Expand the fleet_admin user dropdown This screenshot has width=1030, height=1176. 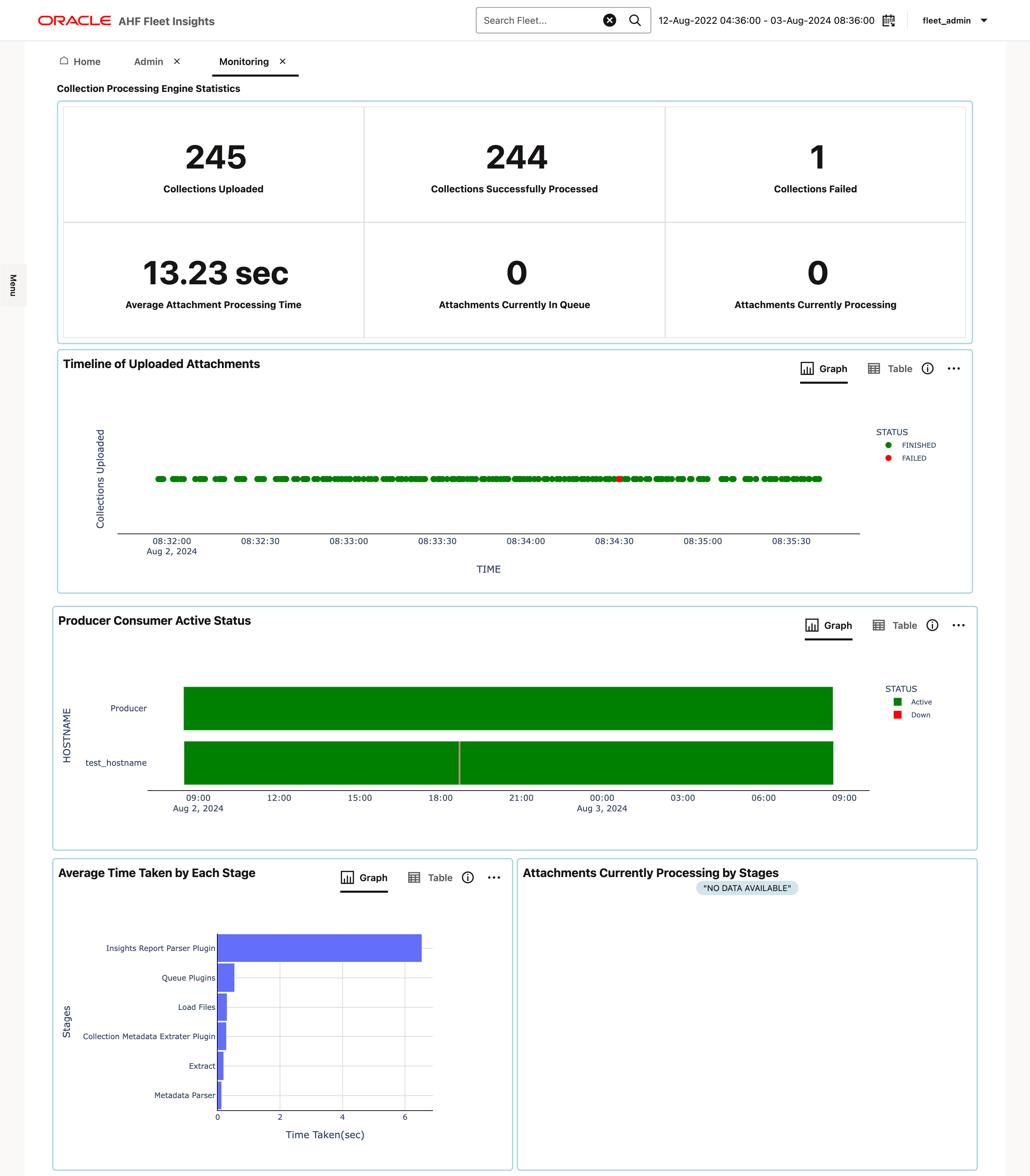click(x=983, y=21)
